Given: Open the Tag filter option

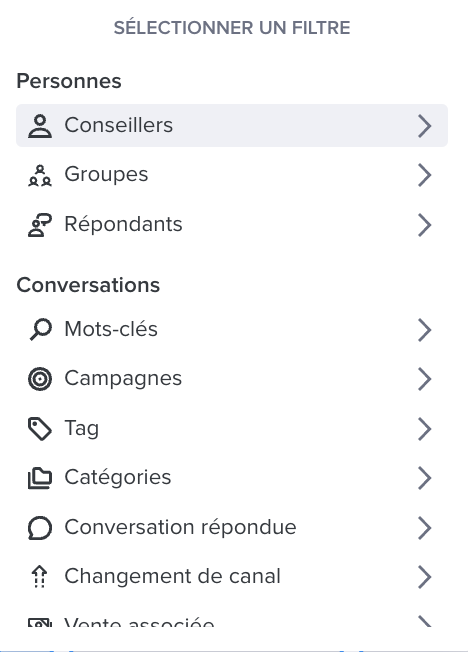Looking at the screenshot, I should 232,429.
